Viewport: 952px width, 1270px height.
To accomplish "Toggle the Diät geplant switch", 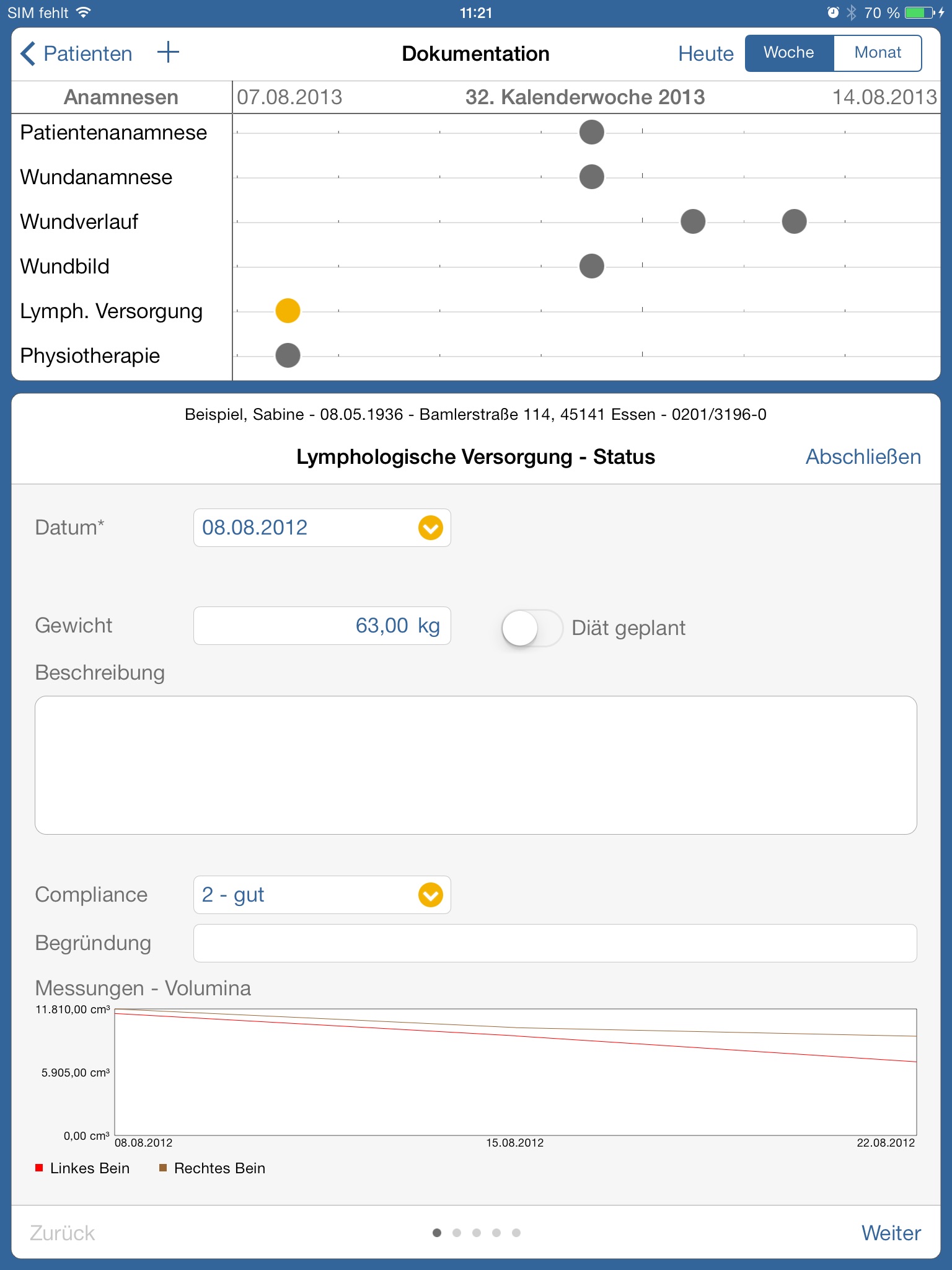I will click(531, 628).
